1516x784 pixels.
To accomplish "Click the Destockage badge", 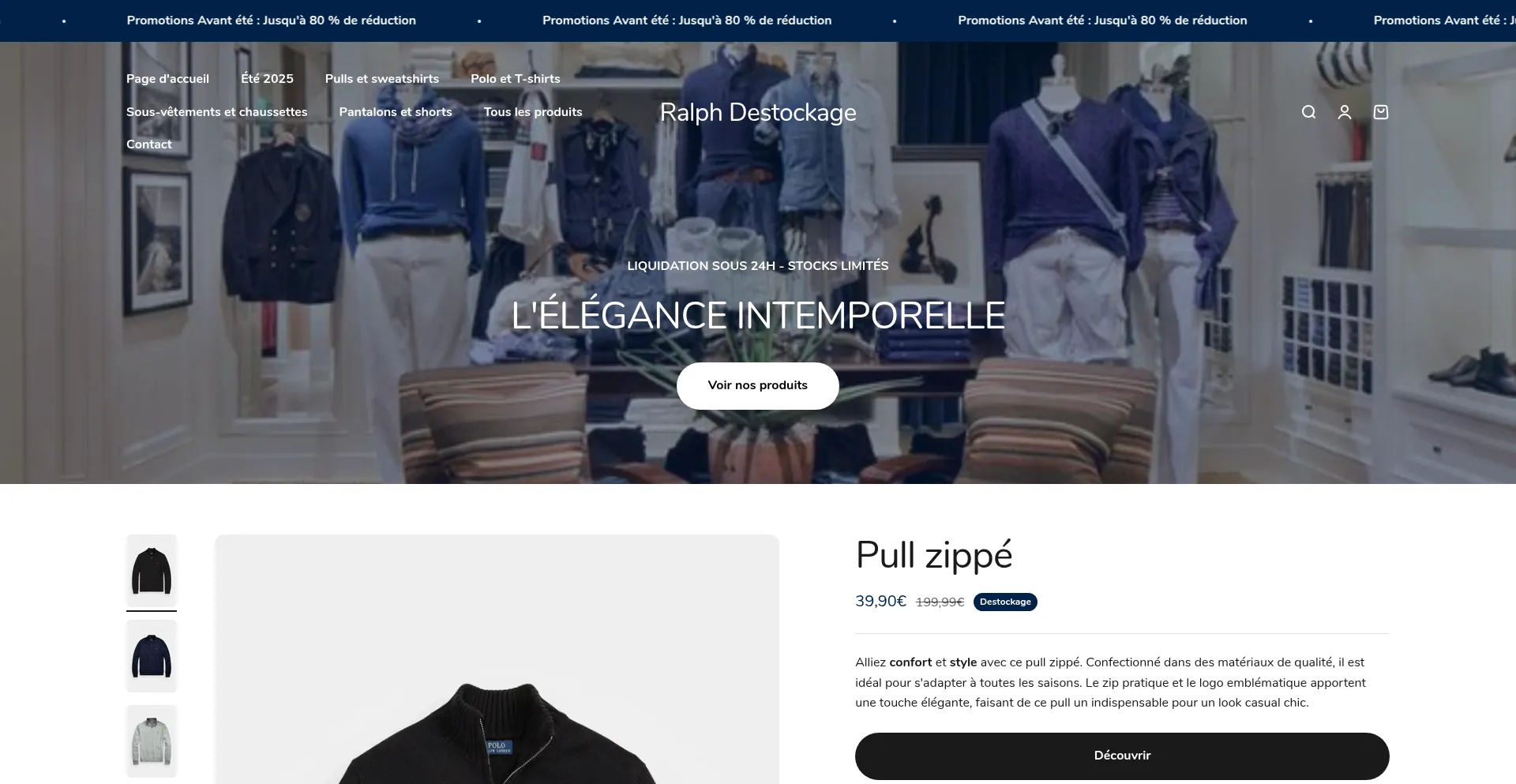I will click(1005, 602).
